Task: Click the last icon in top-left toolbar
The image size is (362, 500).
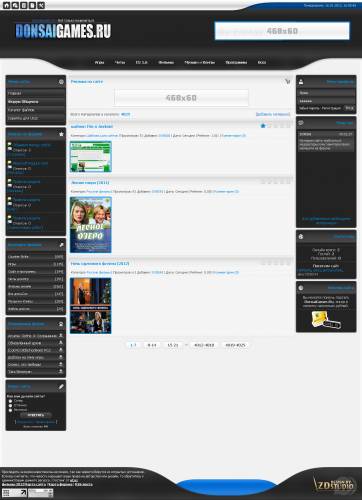Action: point(41,5)
